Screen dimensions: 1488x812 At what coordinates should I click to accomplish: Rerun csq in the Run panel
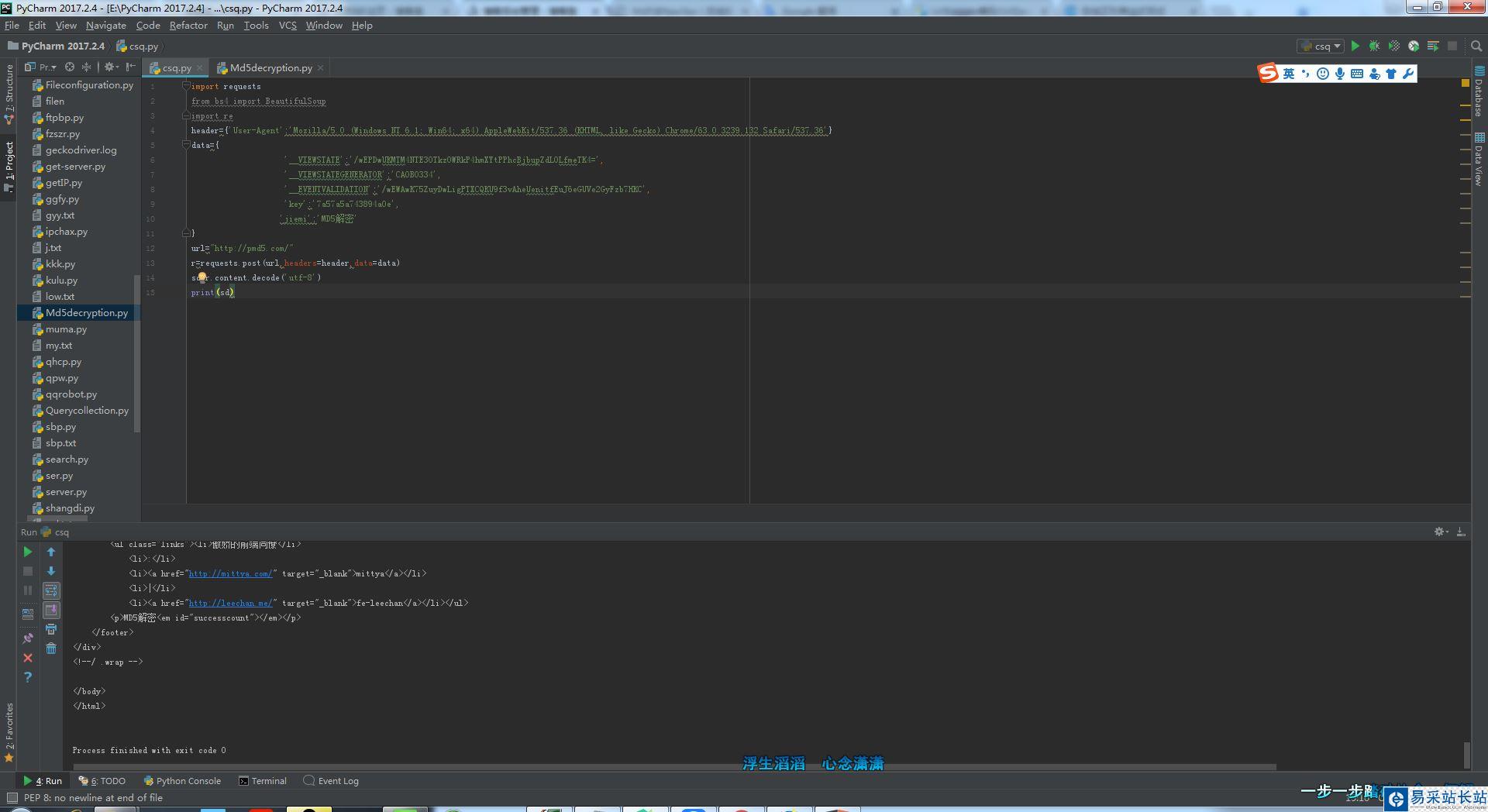(28, 552)
